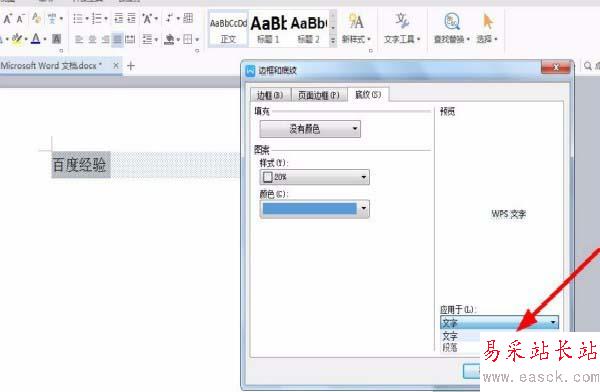Apply the Heading 1 (标题 1) style
The width and height of the screenshot is (600, 392).
point(268,29)
